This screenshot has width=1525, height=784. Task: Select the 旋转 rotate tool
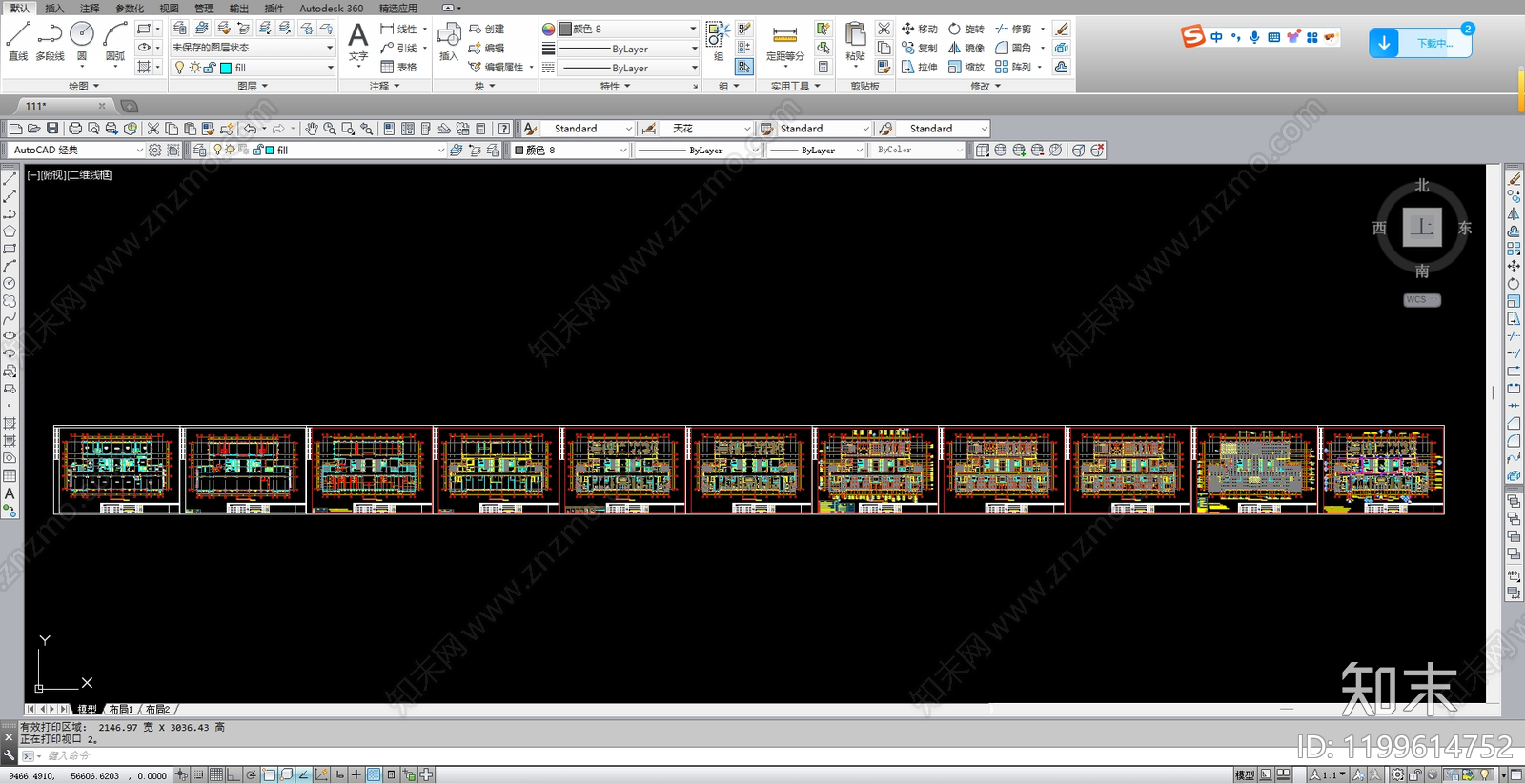point(966,29)
